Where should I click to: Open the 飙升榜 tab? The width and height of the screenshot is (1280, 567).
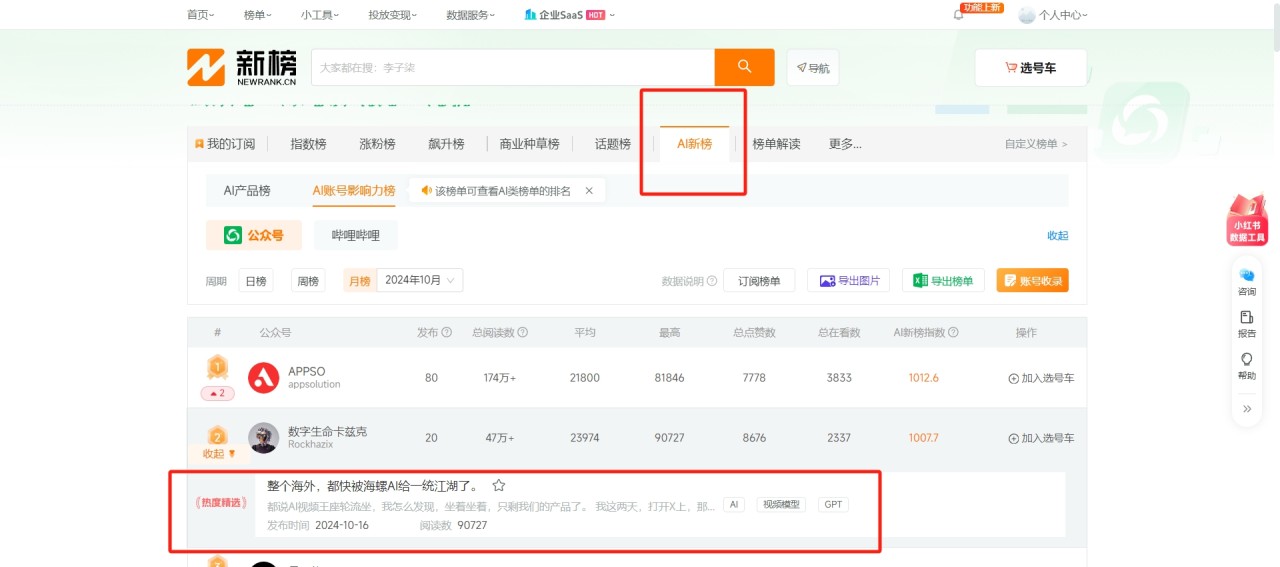click(x=446, y=144)
